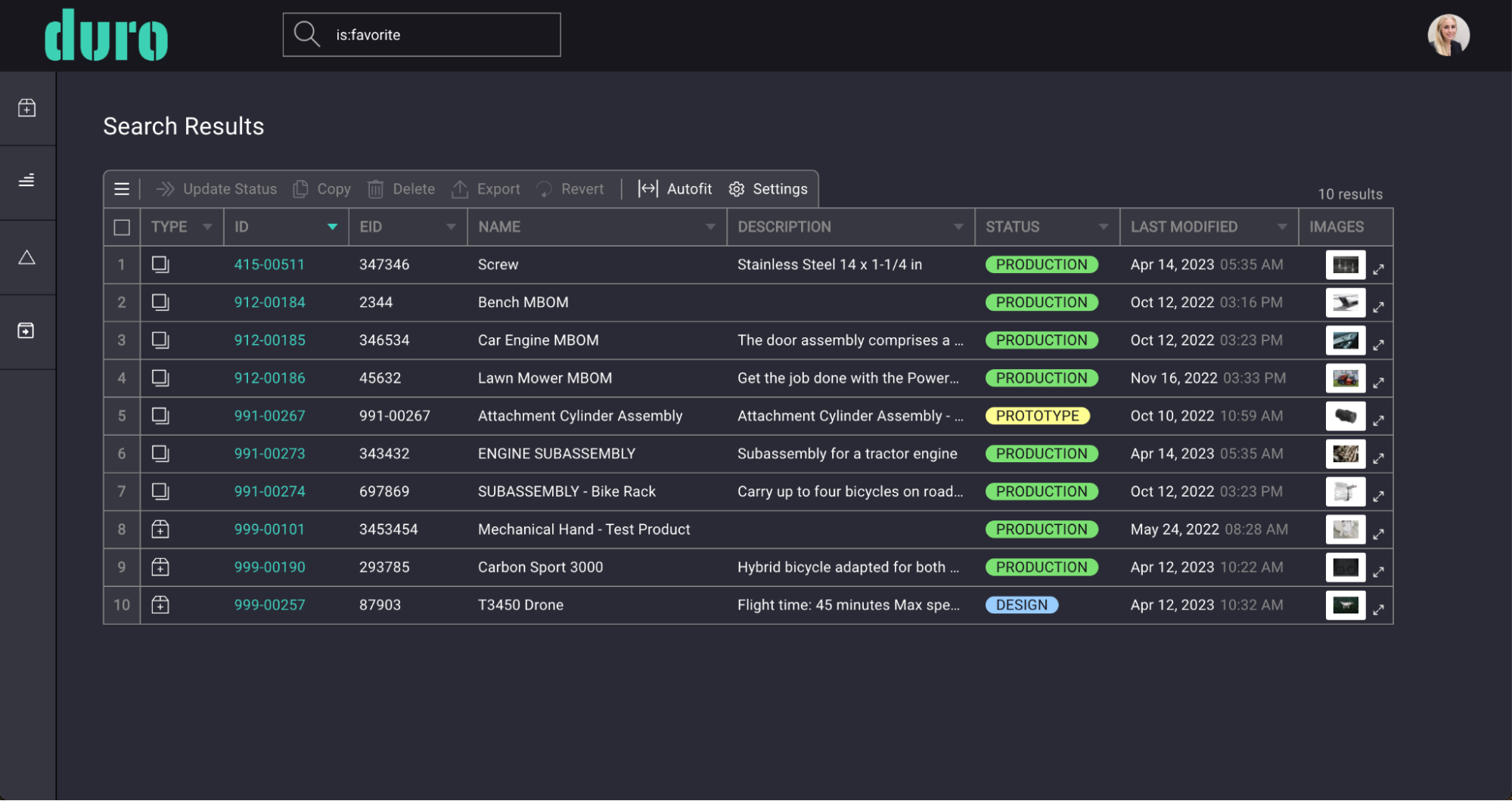Open the 999-00190 ID link

(269, 567)
